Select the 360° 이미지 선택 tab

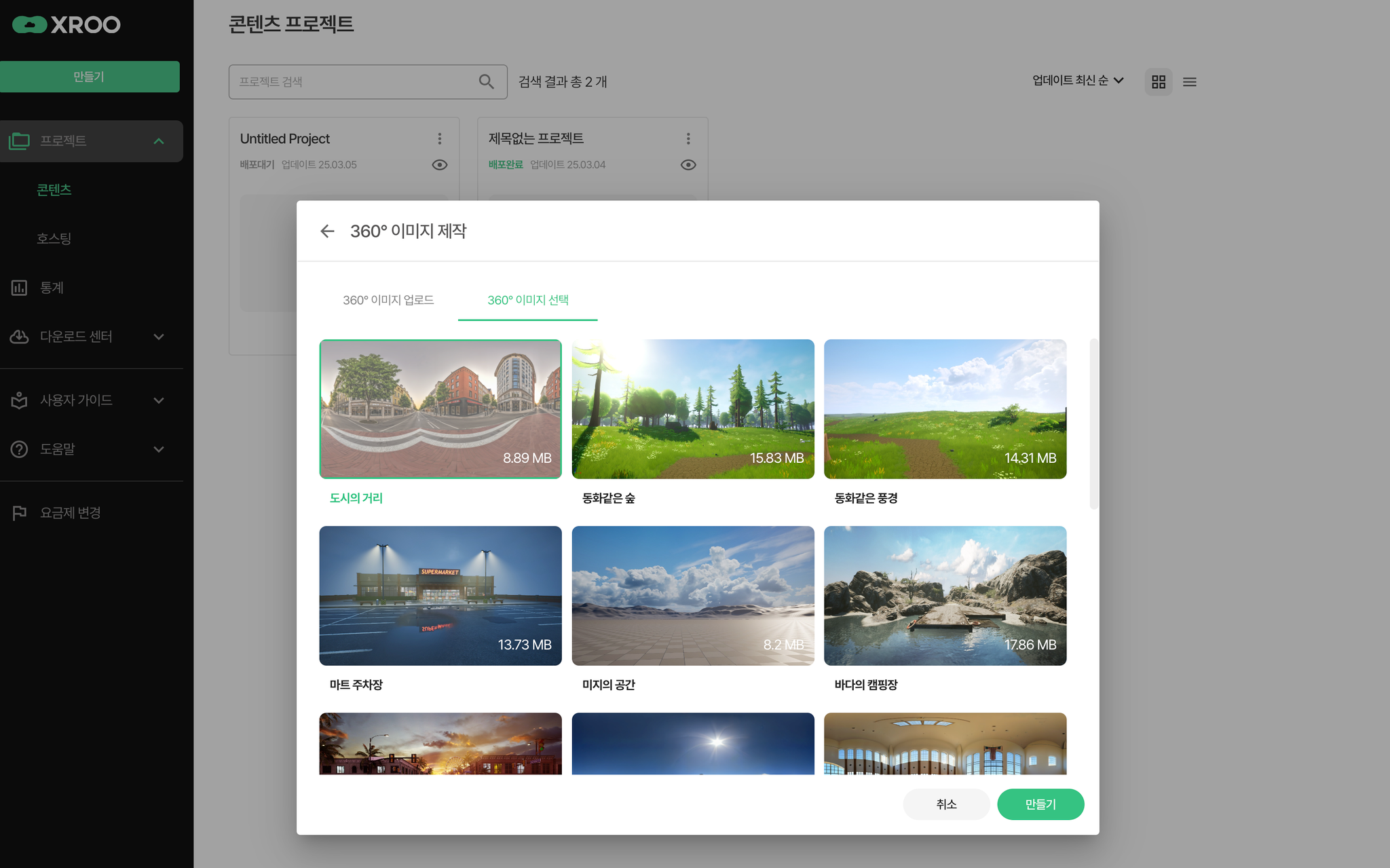[x=528, y=300]
